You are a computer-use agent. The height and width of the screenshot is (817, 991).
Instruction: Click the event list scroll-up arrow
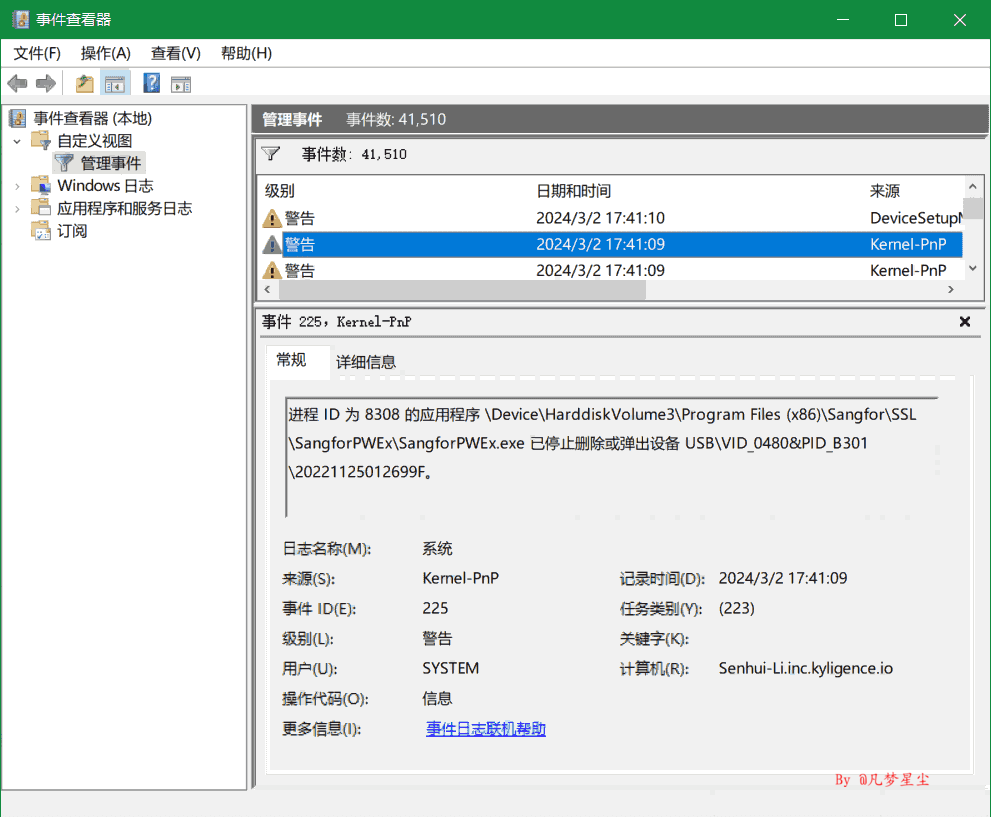[x=973, y=186]
